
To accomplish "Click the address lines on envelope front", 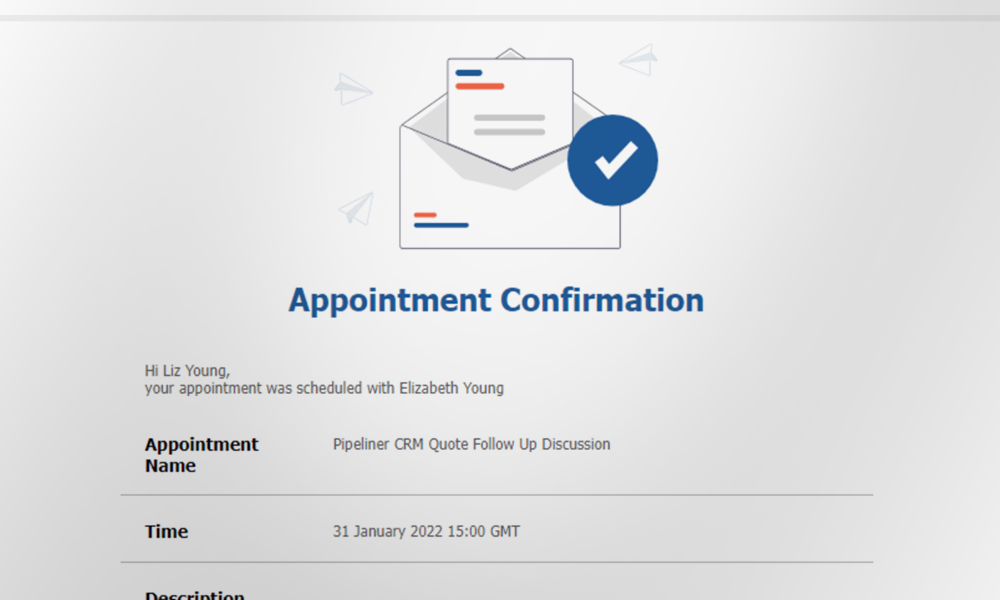I will click(440, 220).
